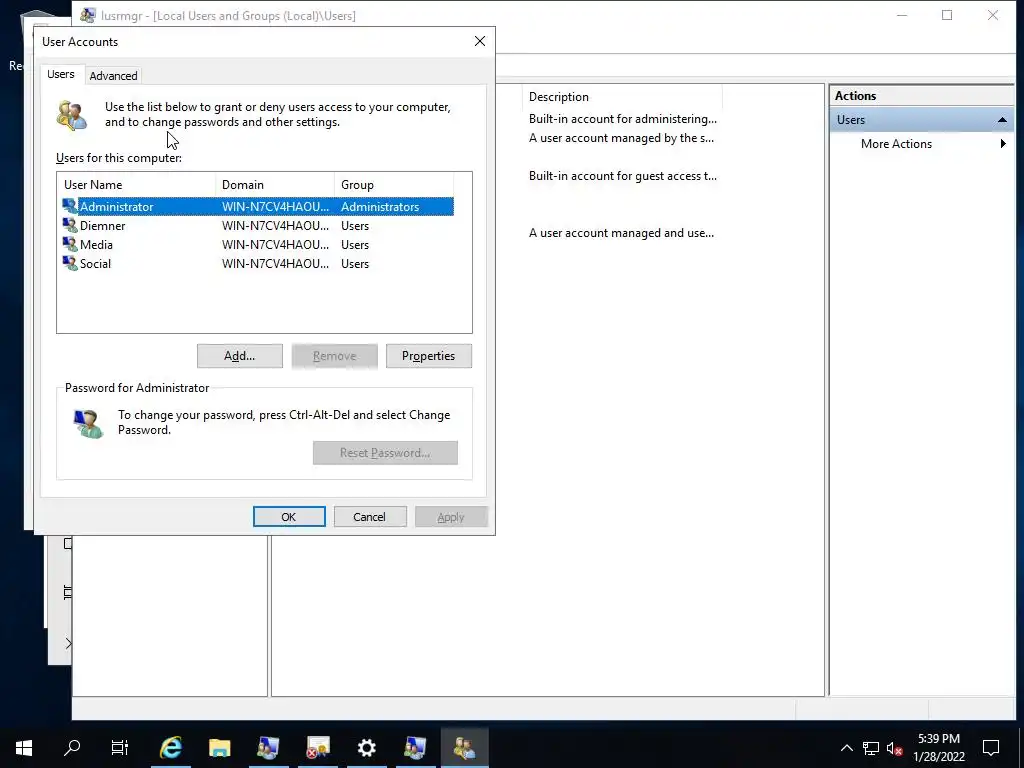Image resolution: width=1024 pixels, height=768 pixels.
Task: Click the Diemner user icon in list
Action: (70, 225)
